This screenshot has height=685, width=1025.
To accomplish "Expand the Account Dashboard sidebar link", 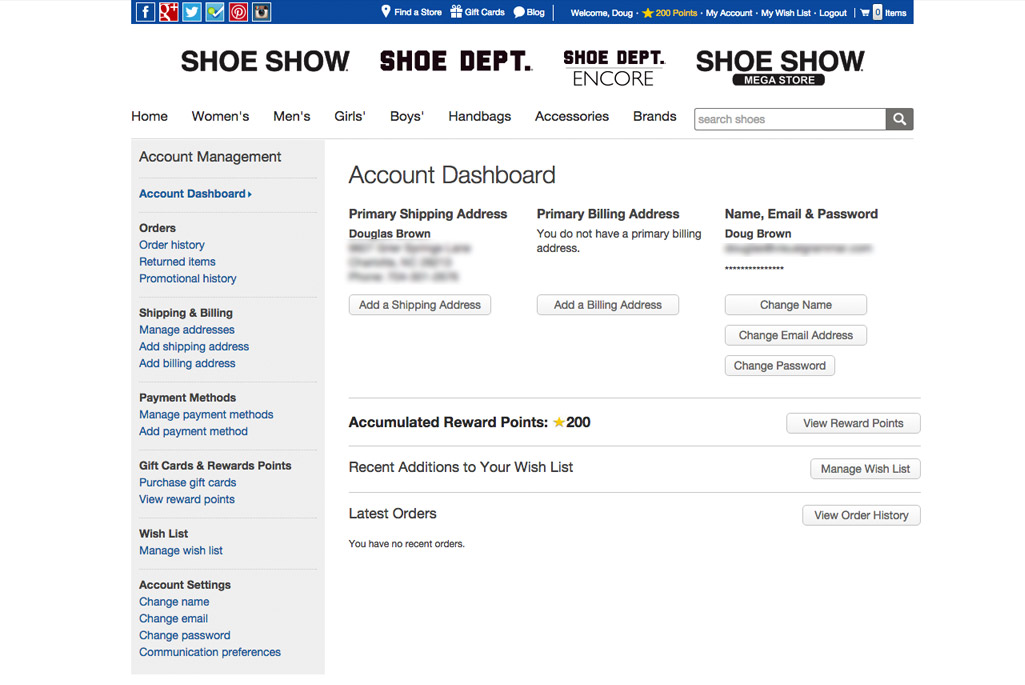I will click(194, 194).
